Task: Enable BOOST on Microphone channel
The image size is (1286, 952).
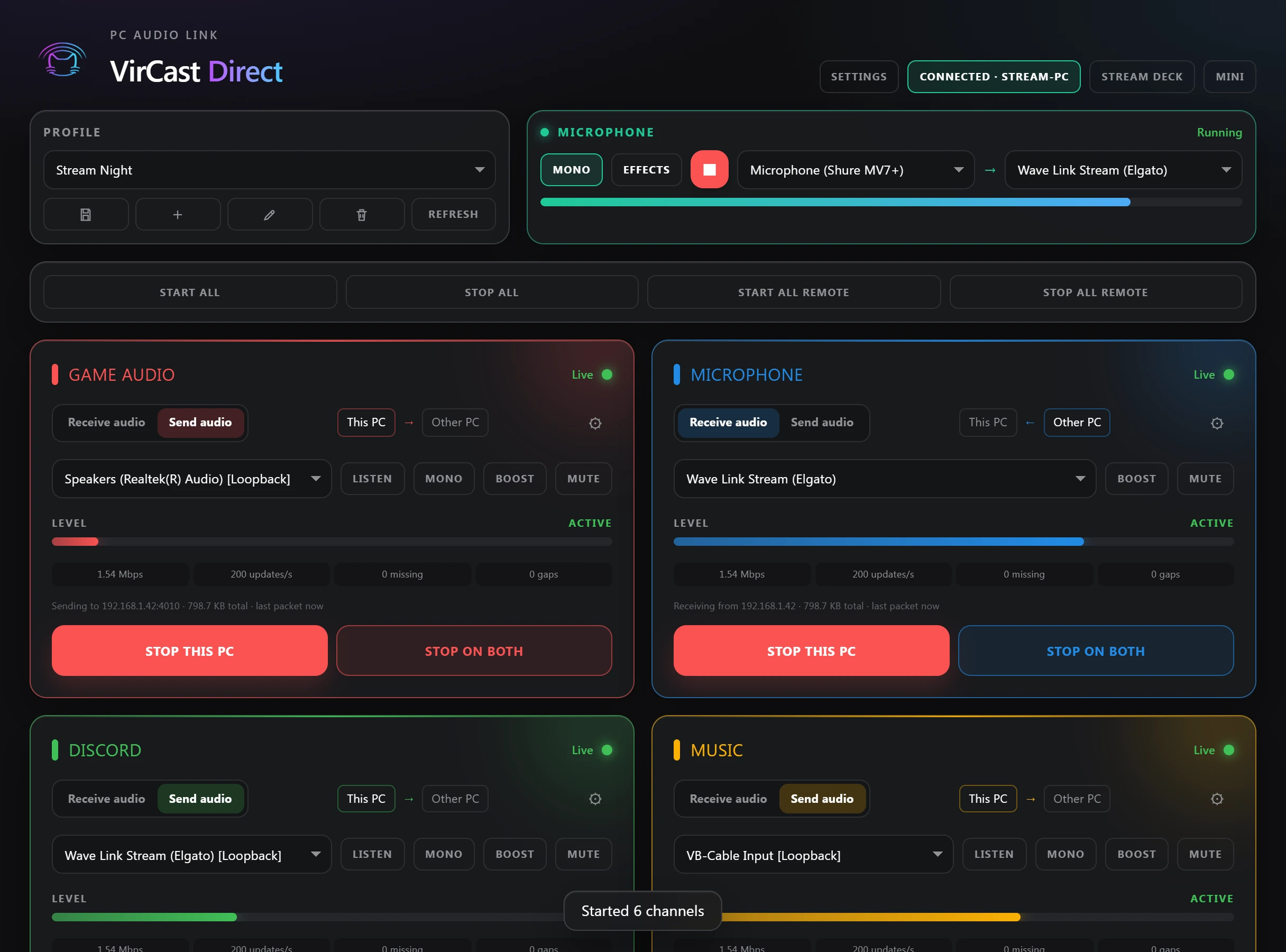Action: coord(1136,478)
